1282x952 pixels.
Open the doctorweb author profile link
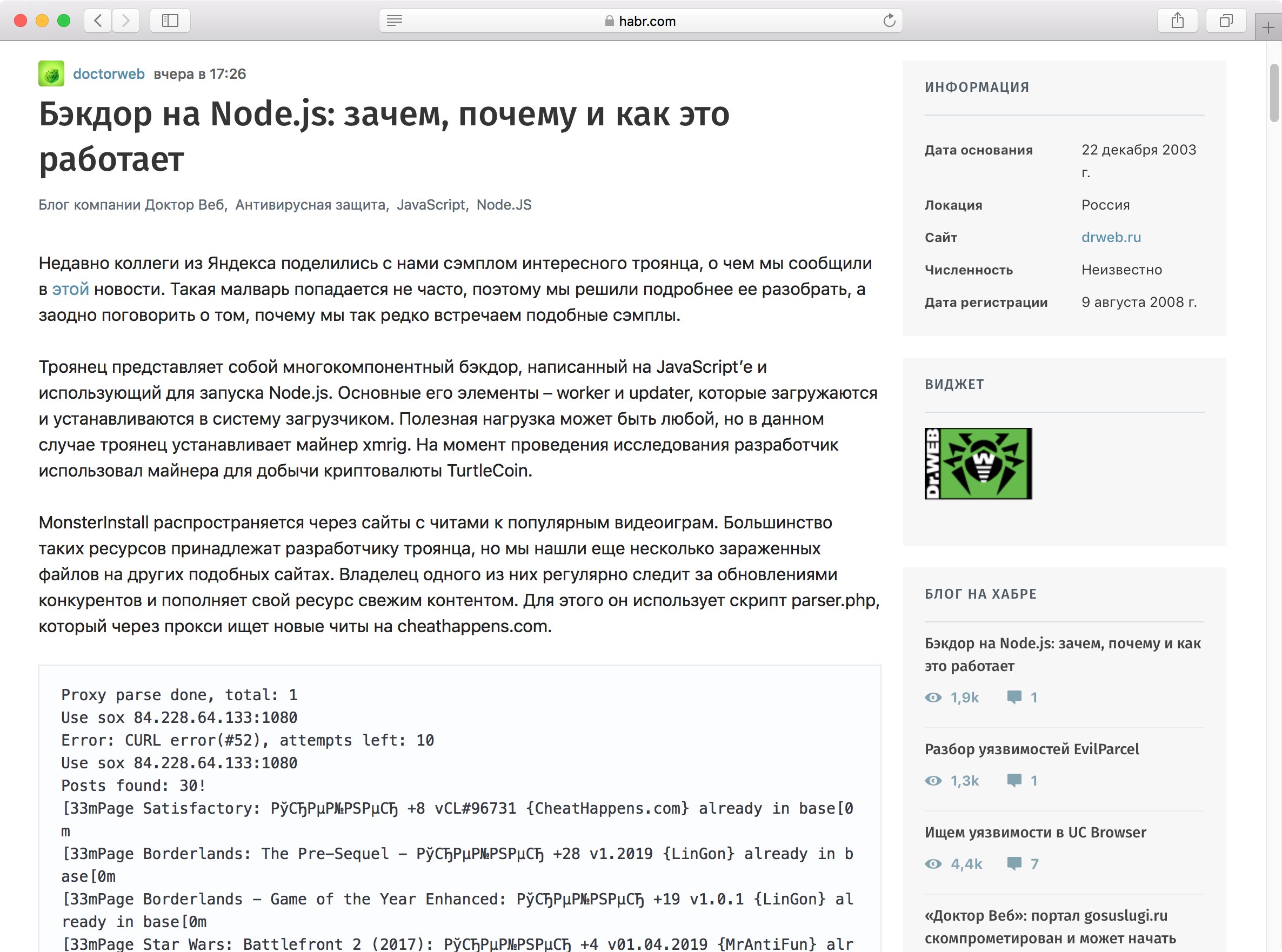[109, 74]
